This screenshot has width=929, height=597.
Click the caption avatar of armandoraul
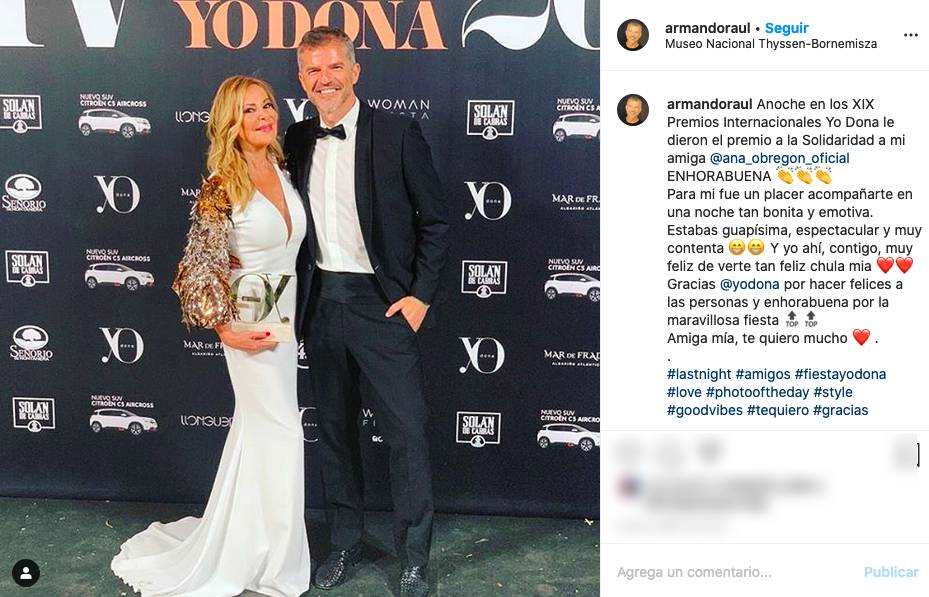[x=633, y=110]
